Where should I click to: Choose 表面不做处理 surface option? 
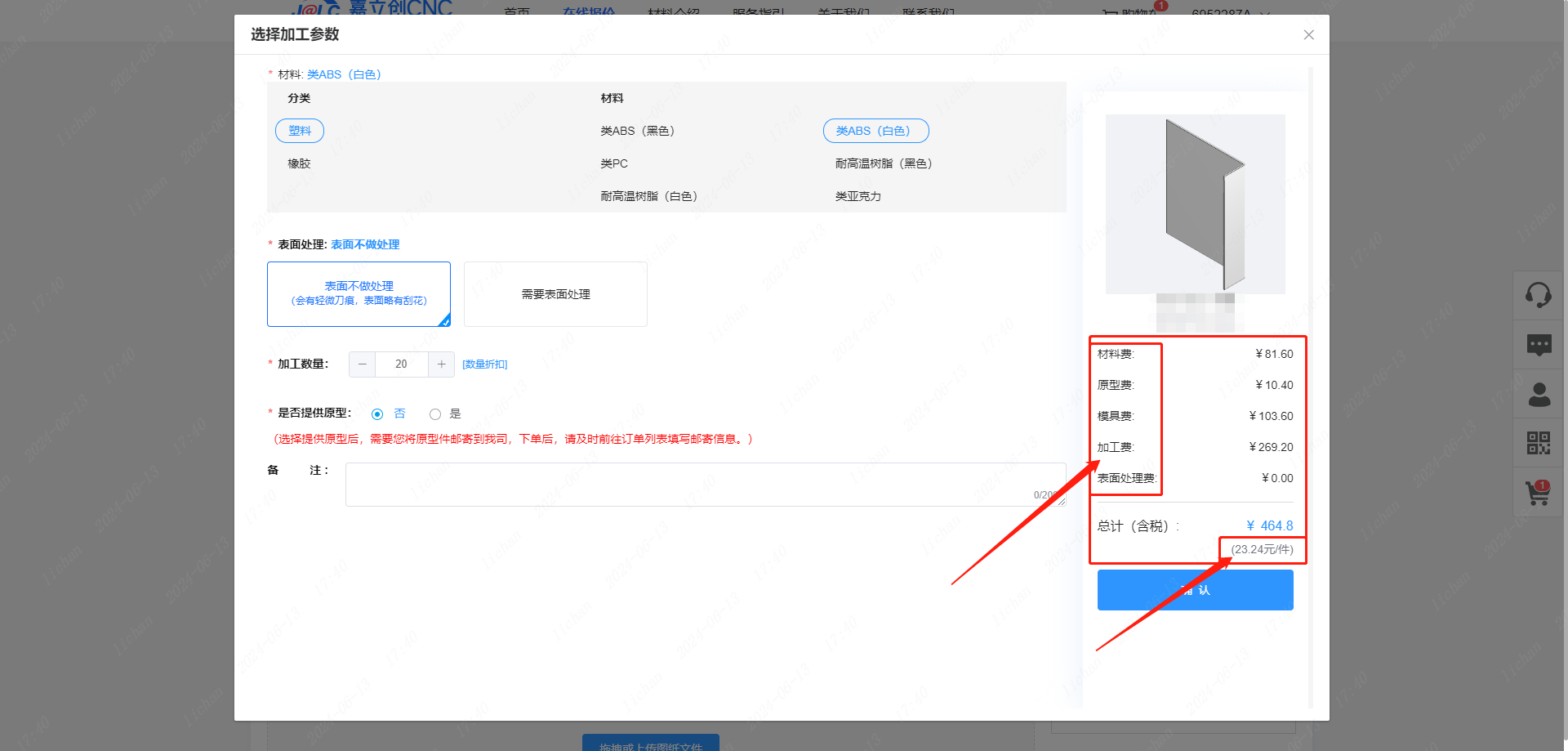(359, 294)
